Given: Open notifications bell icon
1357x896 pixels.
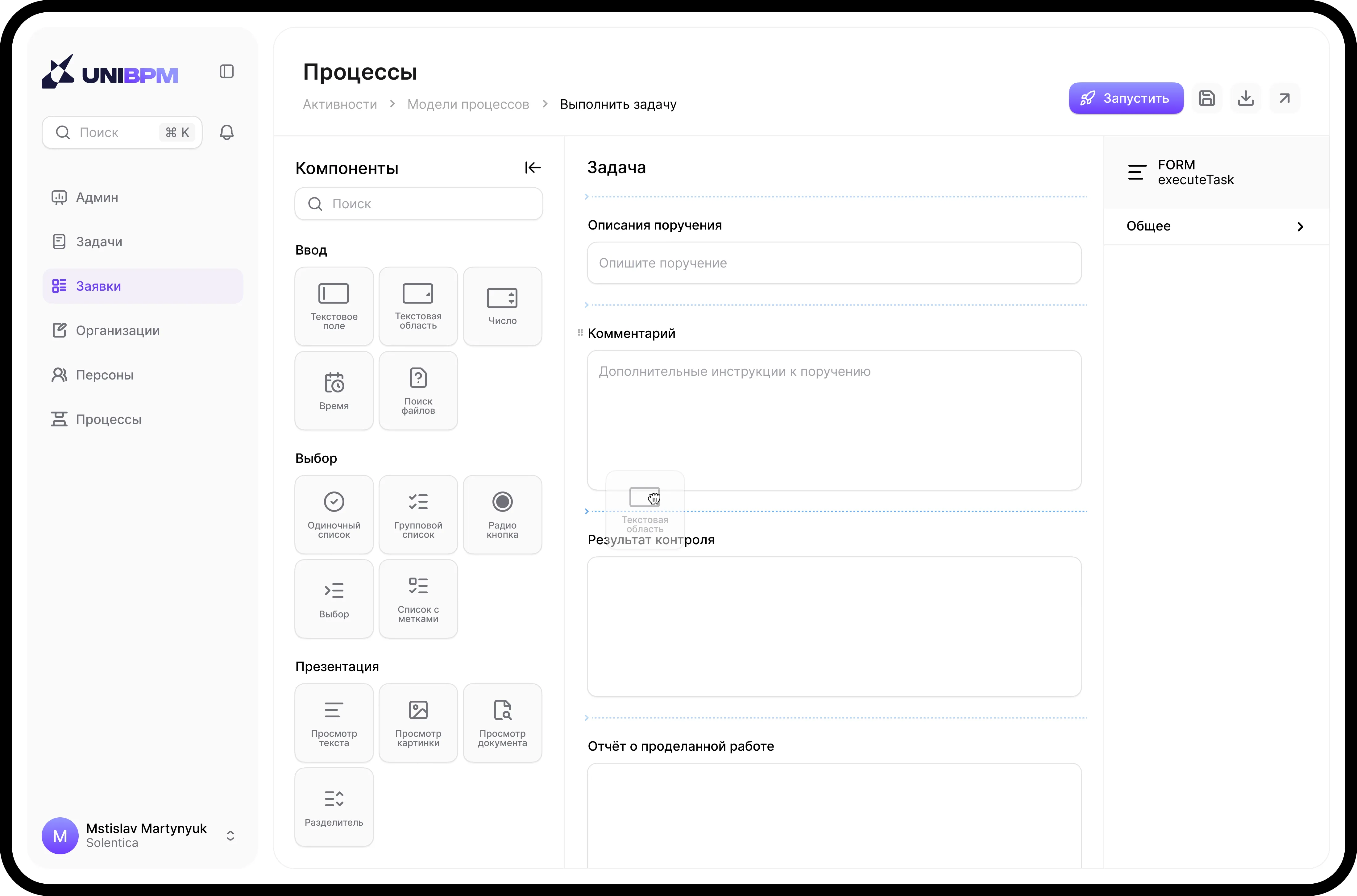Looking at the screenshot, I should [227, 133].
